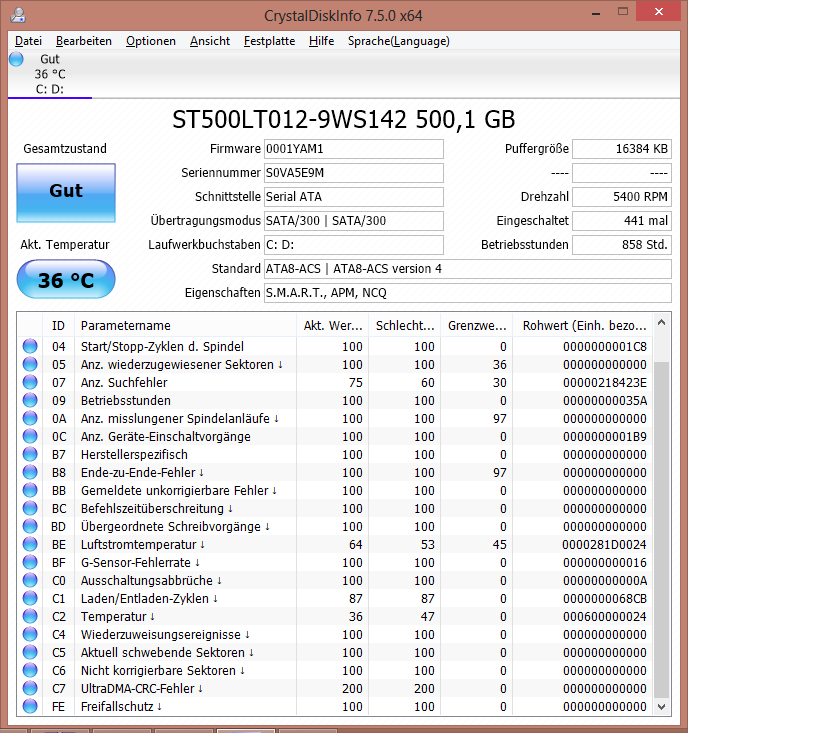Open the Festplatte menu

269,41
